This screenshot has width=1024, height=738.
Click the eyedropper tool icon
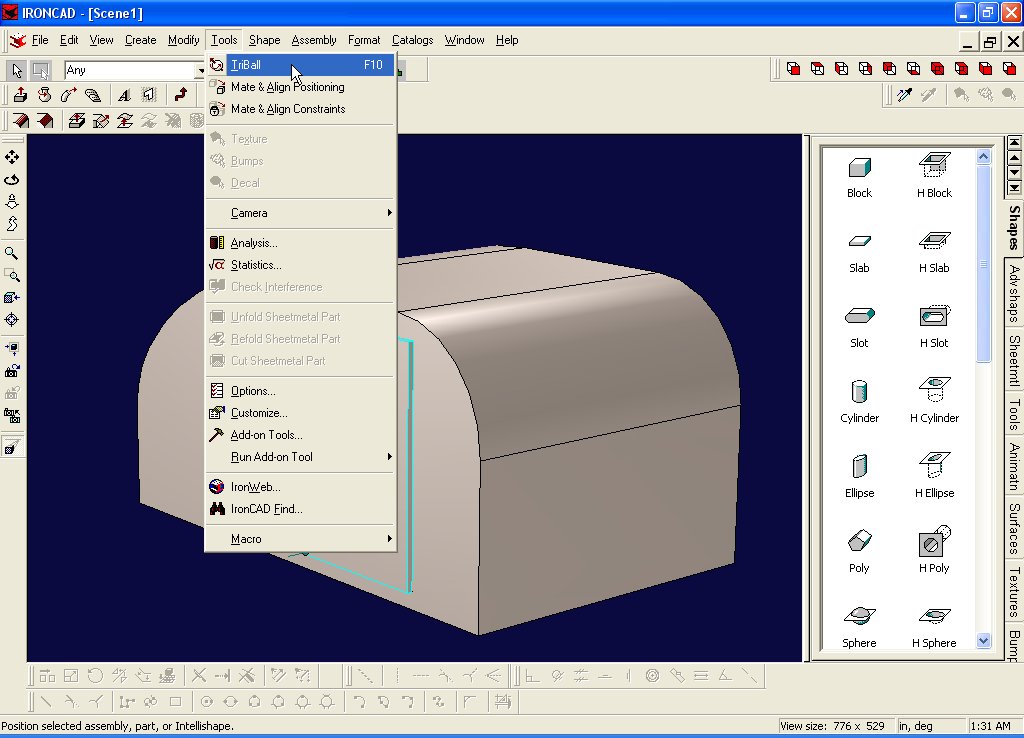[904, 95]
